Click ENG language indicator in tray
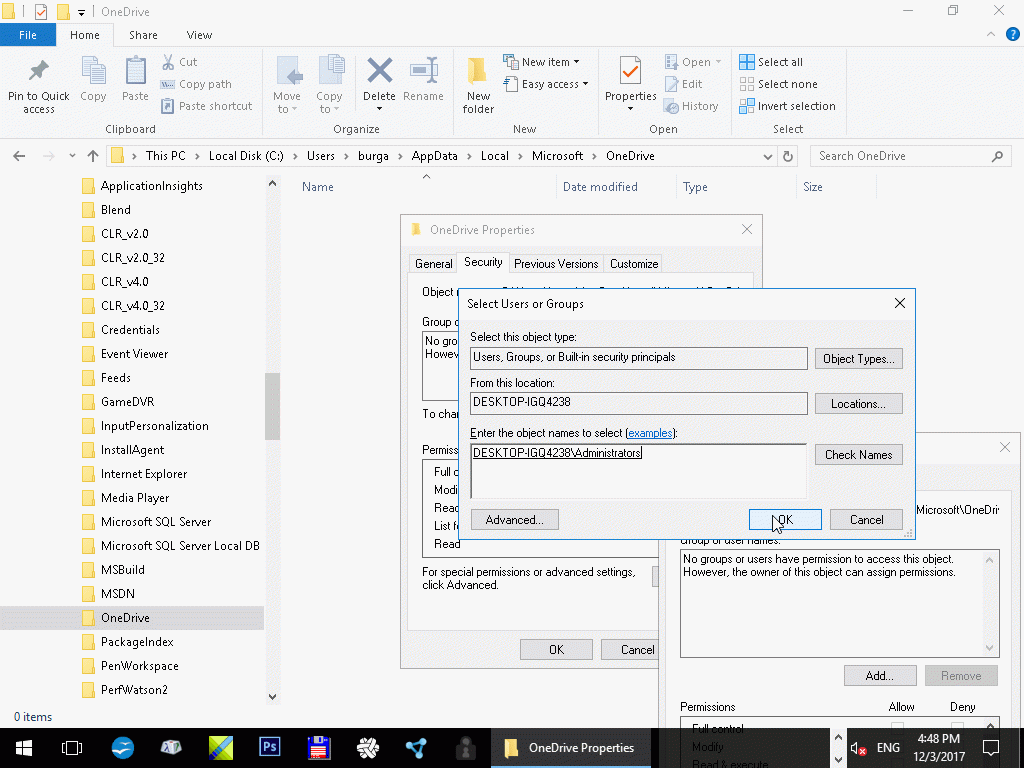This screenshot has width=1024, height=768. click(x=888, y=748)
